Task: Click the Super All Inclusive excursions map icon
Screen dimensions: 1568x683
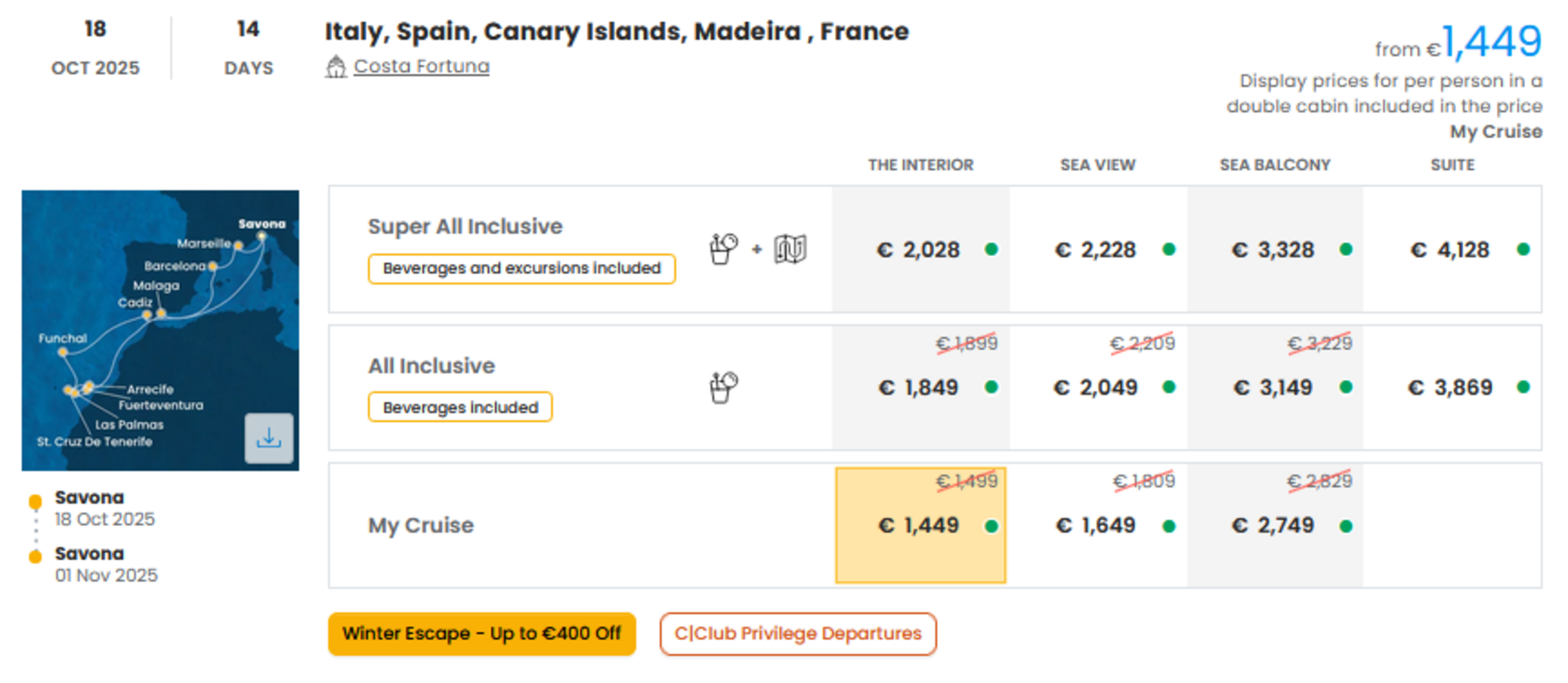Action: pyautogui.click(x=790, y=249)
